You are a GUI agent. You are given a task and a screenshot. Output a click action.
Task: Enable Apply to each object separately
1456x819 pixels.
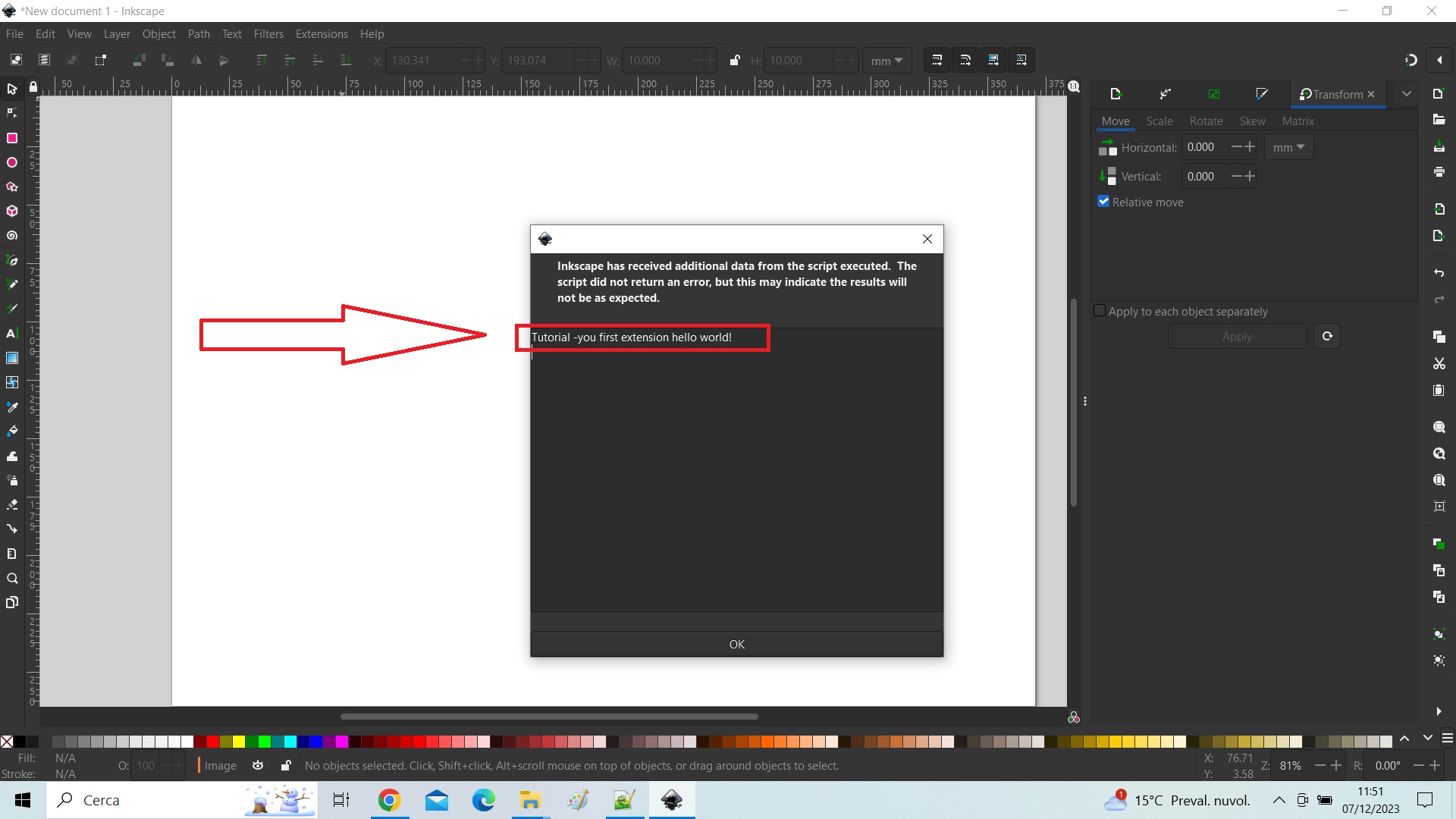click(1100, 311)
